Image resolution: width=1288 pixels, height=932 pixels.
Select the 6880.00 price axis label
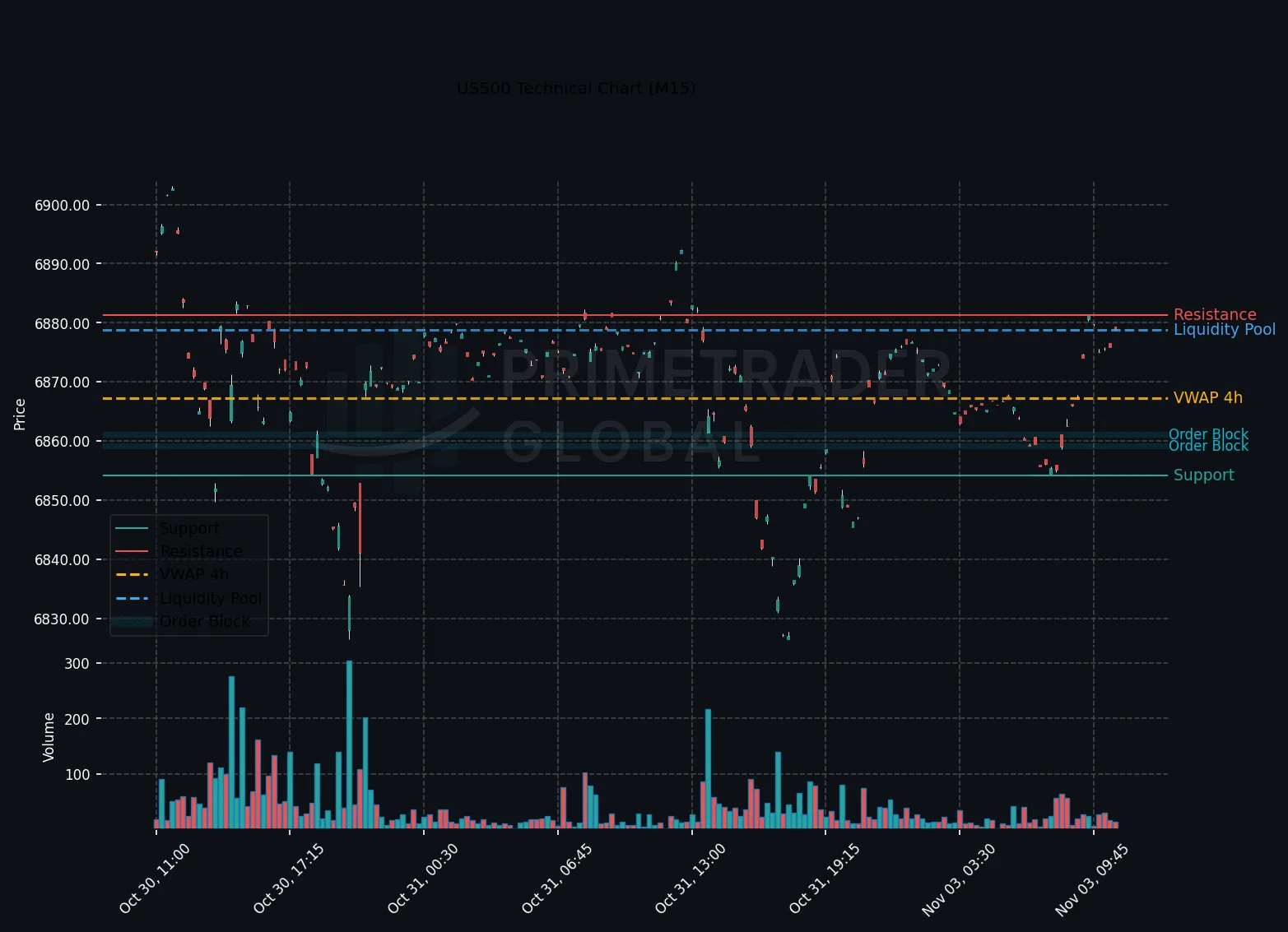[x=63, y=324]
